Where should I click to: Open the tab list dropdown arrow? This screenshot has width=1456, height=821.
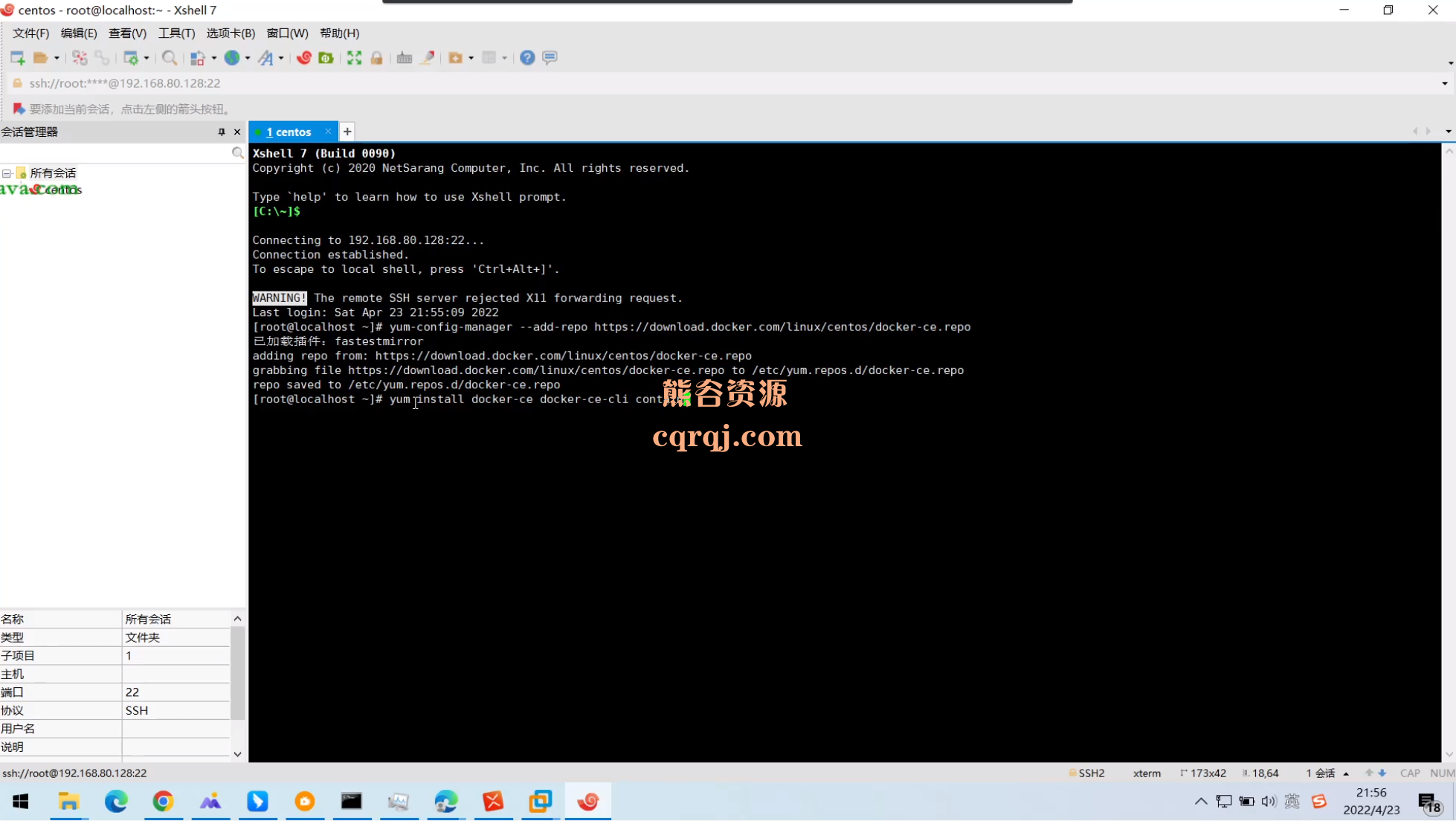[x=1449, y=132]
